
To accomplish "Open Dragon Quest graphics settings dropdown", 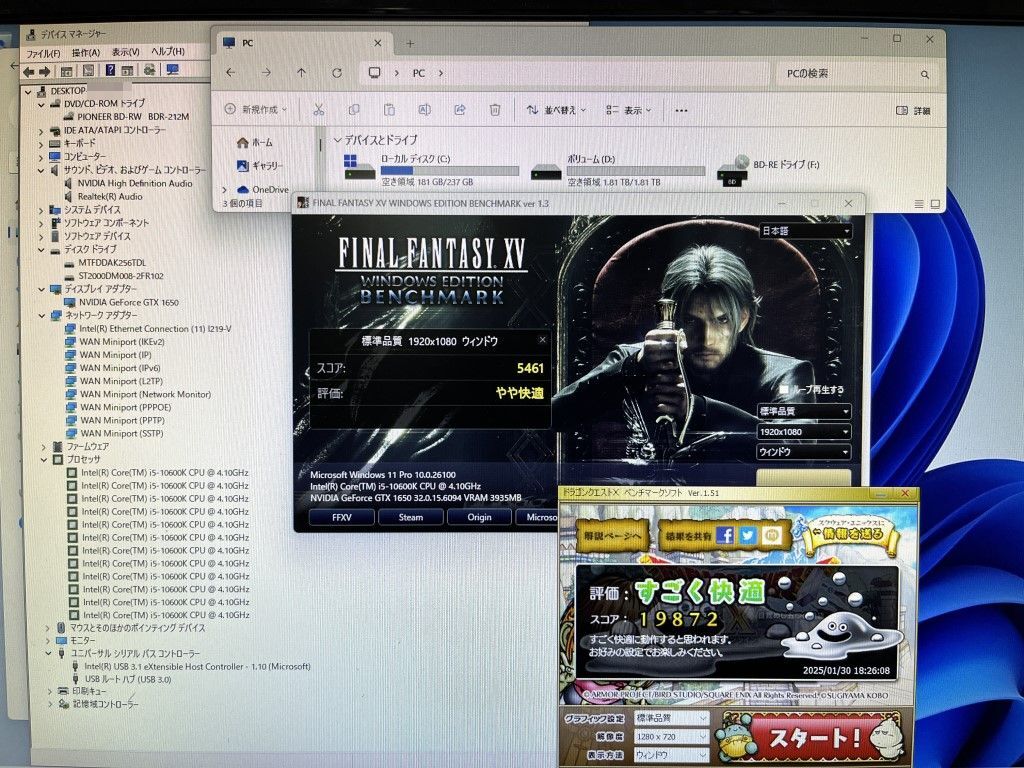I will [671, 718].
